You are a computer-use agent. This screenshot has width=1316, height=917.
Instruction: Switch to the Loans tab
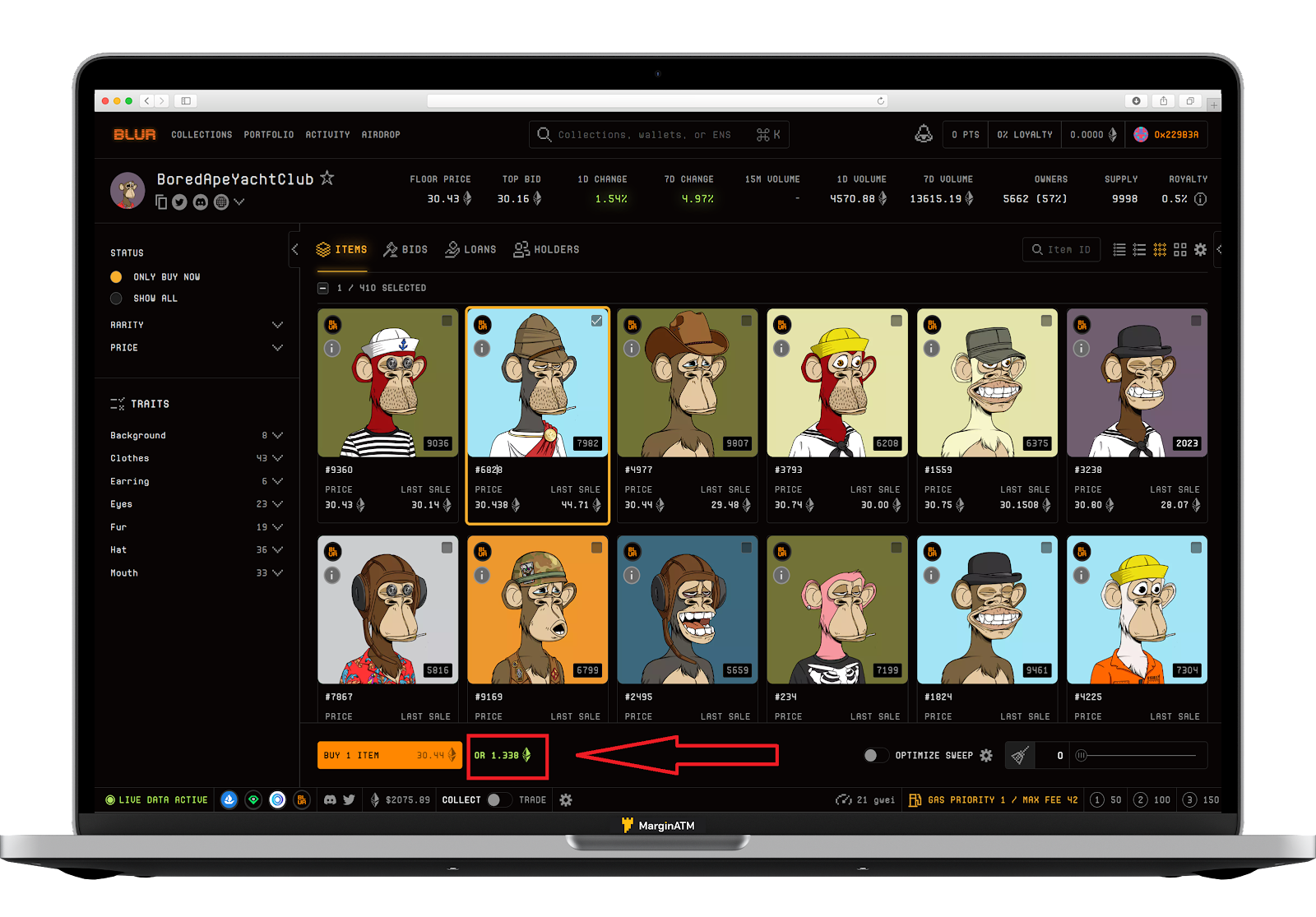pos(470,249)
